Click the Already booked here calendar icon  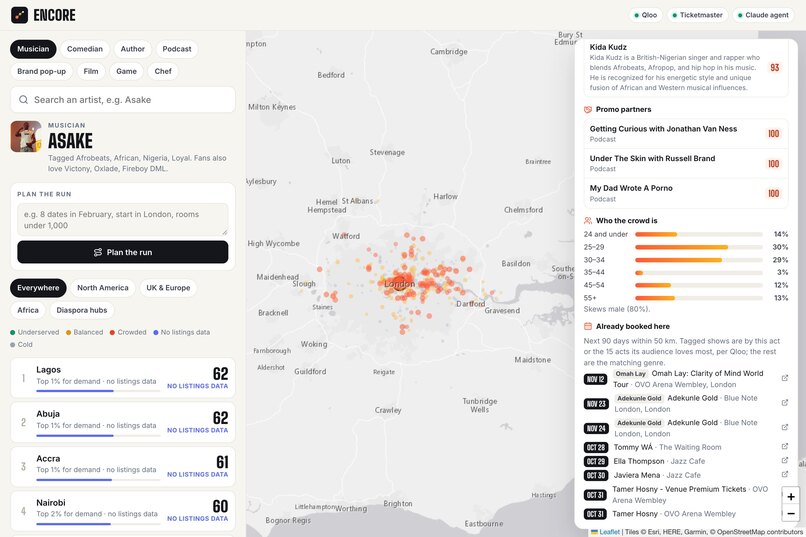pyautogui.click(x=588, y=326)
